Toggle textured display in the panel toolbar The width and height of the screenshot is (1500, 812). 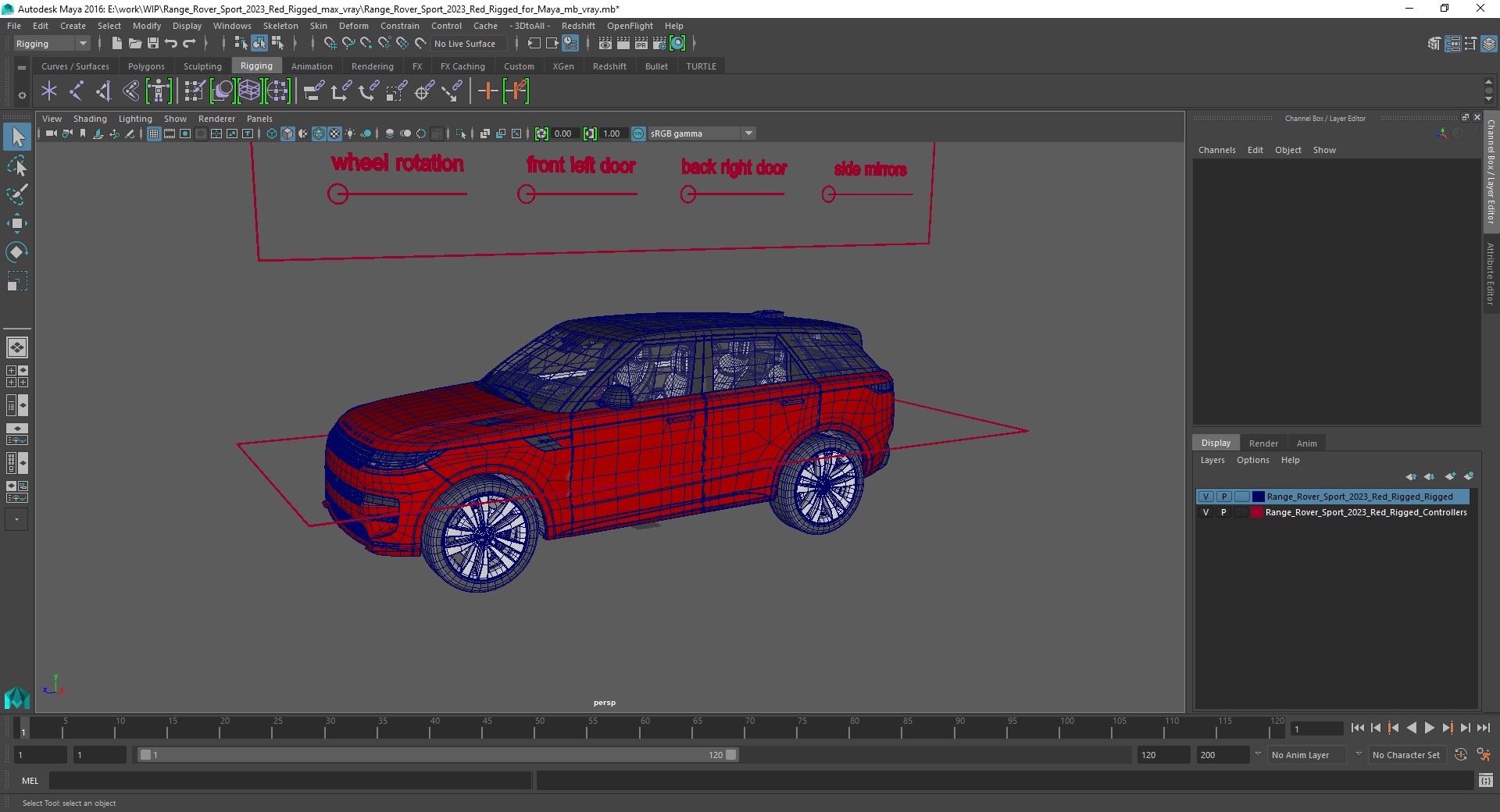pyautogui.click(x=334, y=134)
